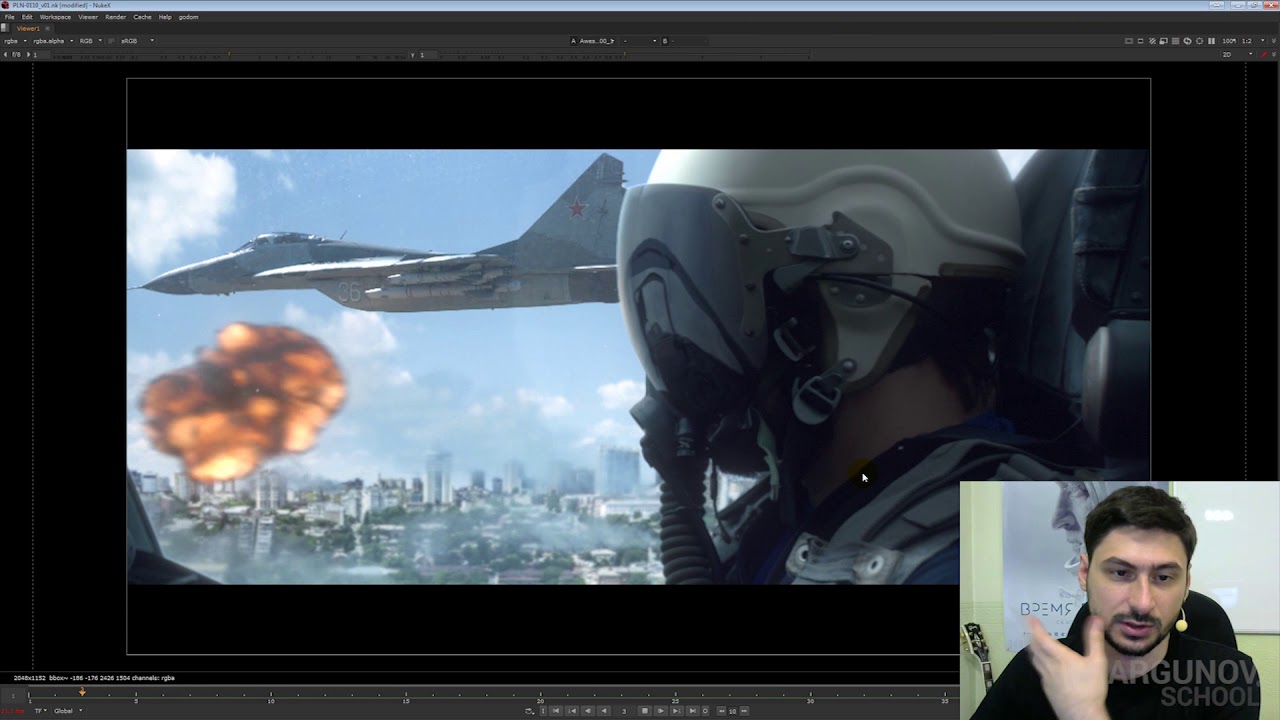This screenshot has width=1280, height=720.
Task: Open the Global frame range dropdown
Action: point(68,711)
